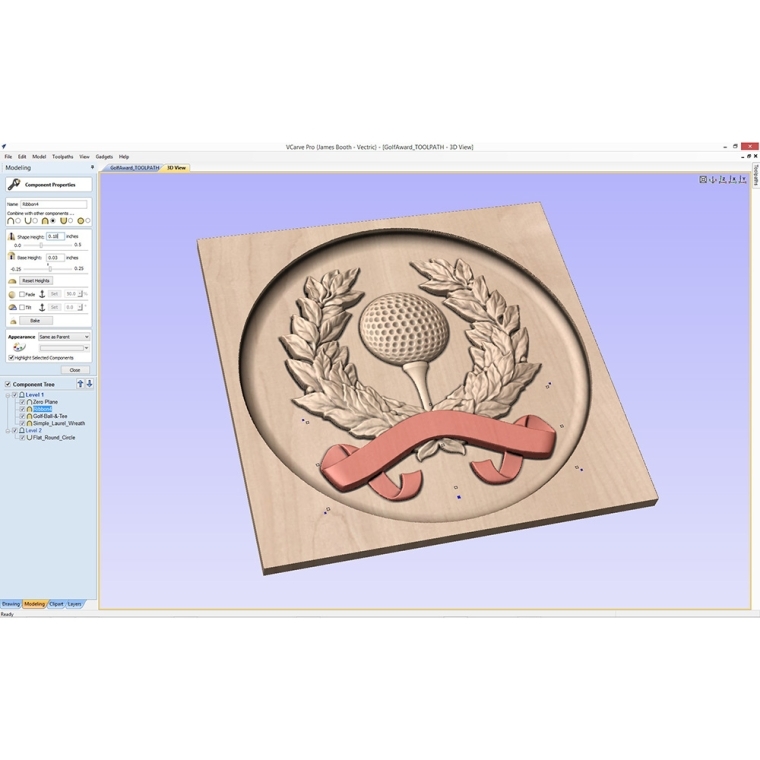View down the Z axis
The height and width of the screenshot is (760, 760).
(723, 180)
